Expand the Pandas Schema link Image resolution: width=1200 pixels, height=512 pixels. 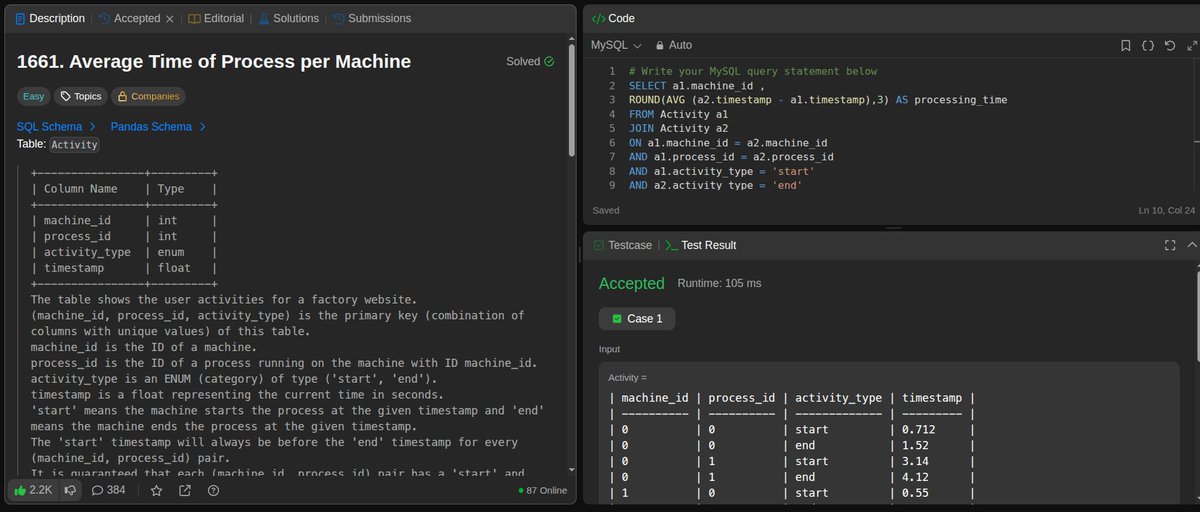[x=159, y=127]
